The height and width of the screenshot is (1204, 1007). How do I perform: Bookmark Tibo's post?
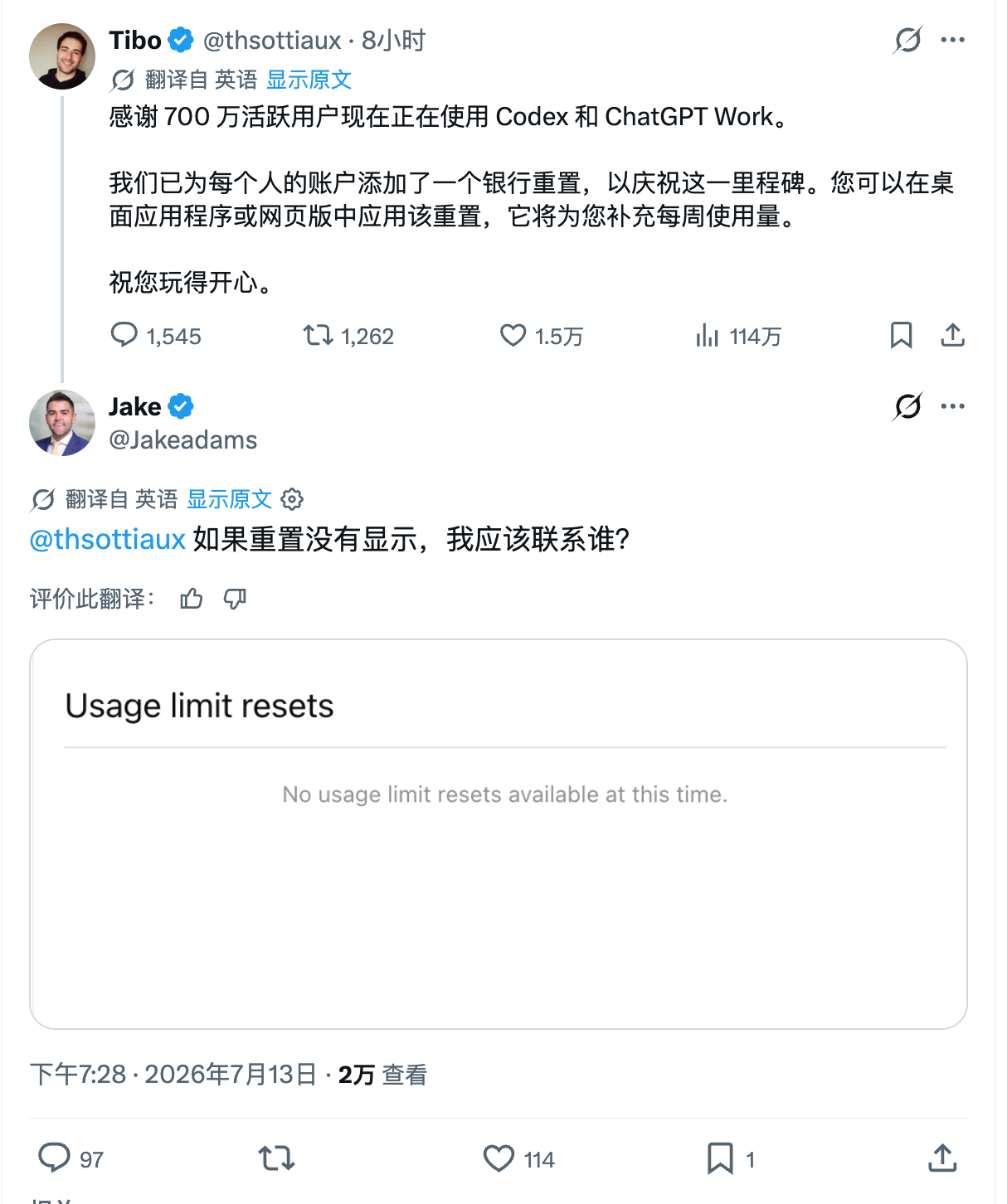click(x=901, y=335)
